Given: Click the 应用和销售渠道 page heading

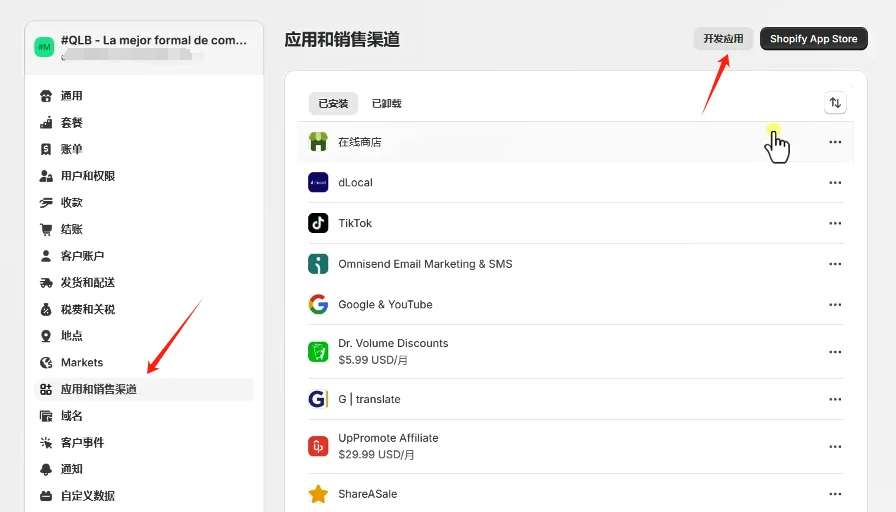Looking at the screenshot, I should (342, 39).
